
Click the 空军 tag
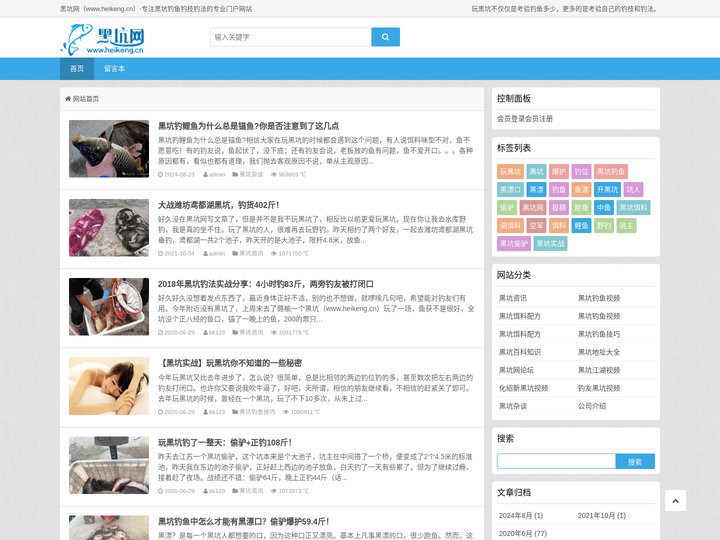click(x=536, y=225)
